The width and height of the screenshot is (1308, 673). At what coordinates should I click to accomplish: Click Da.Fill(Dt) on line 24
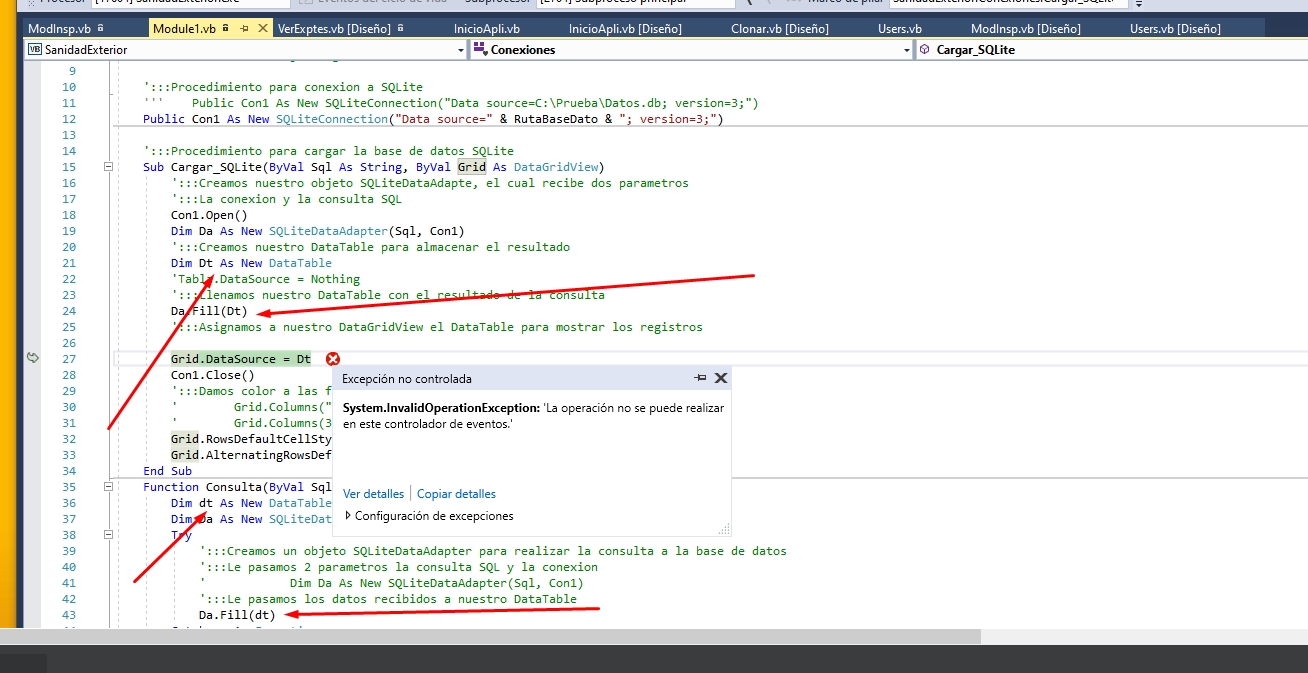click(x=209, y=311)
